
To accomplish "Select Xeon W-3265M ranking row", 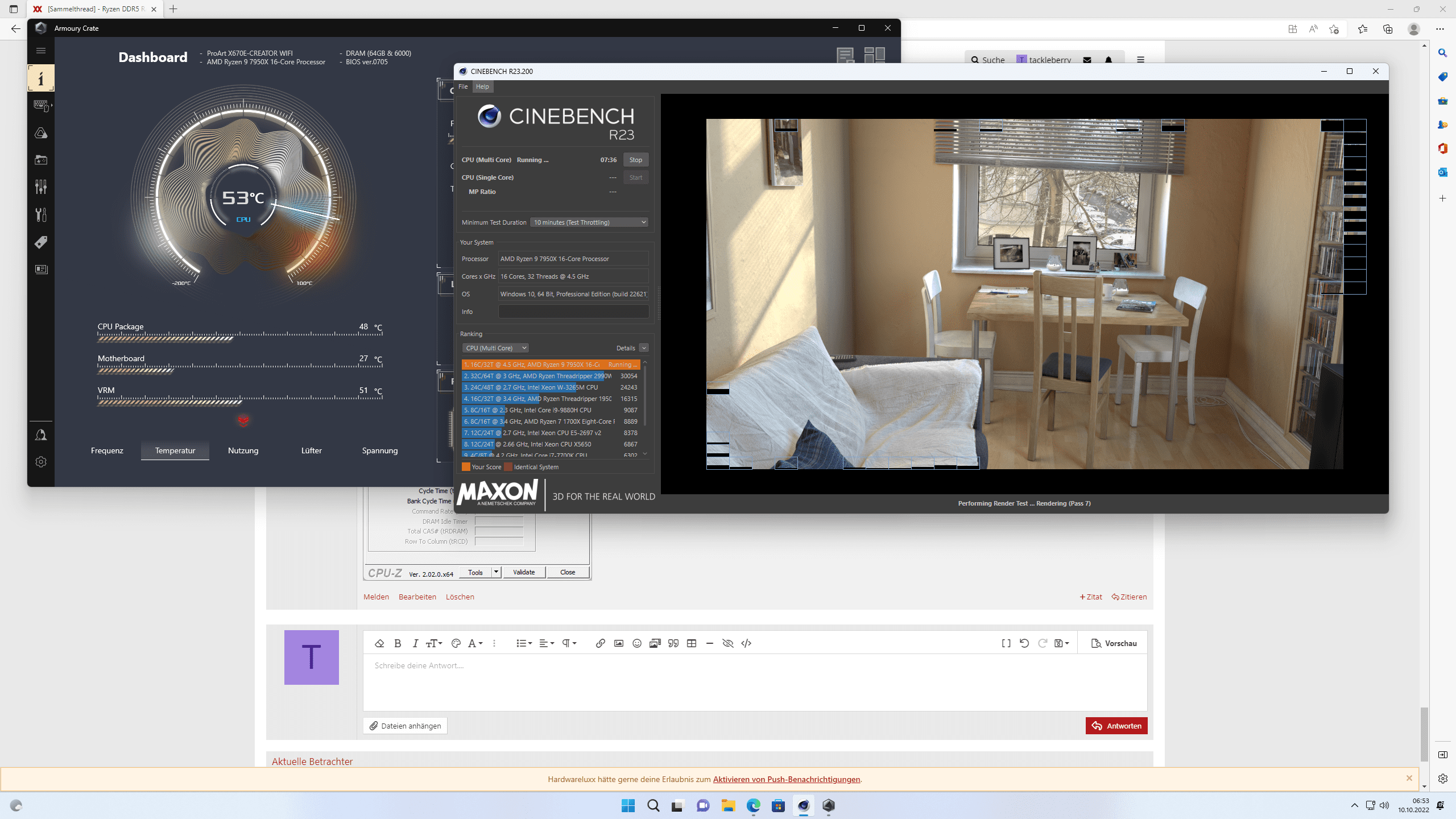I will click(551, 387).
